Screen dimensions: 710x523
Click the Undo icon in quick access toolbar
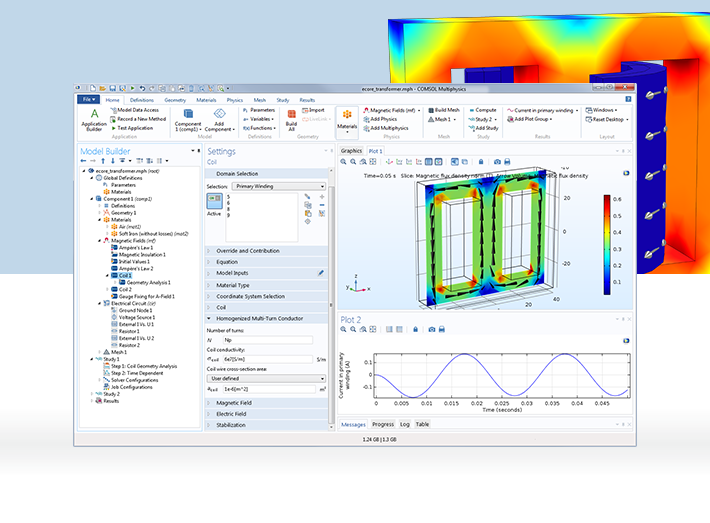142,88
